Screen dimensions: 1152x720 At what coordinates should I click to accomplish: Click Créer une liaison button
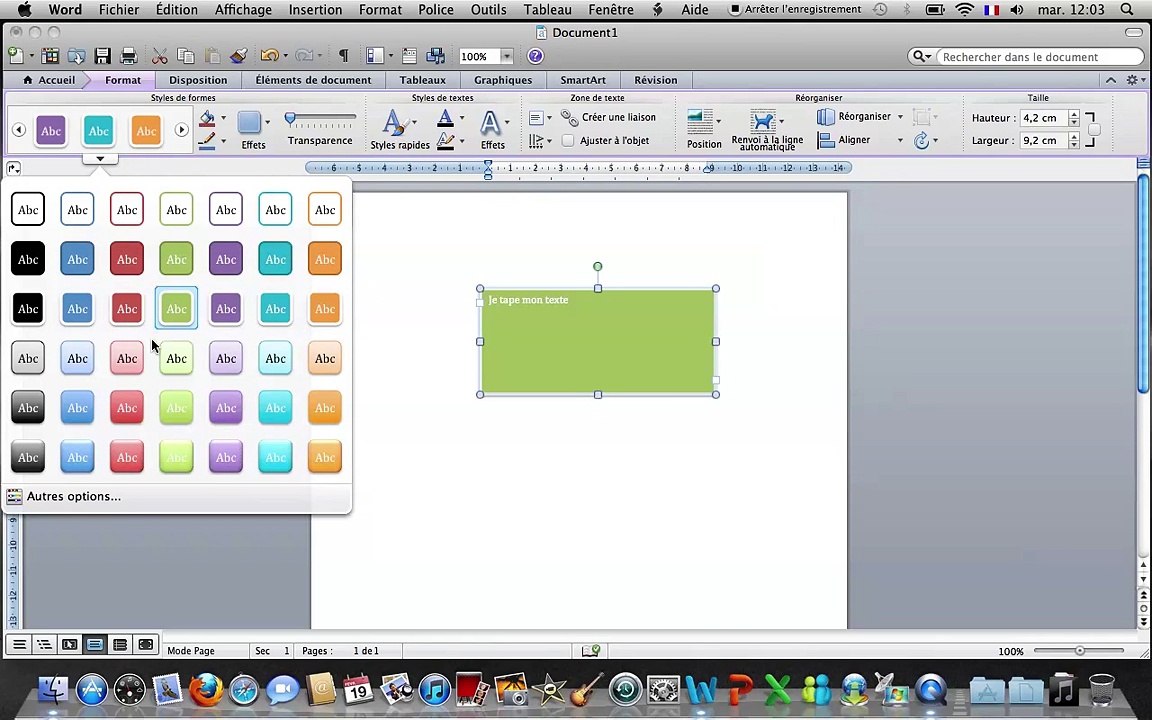point(609,117)
